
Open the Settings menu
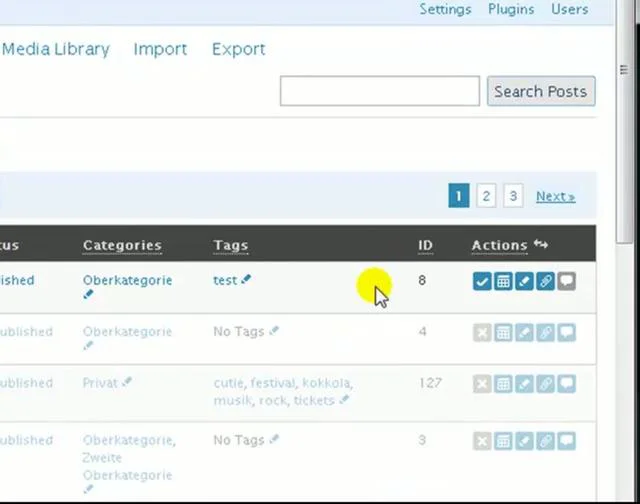pyautogui.click(x=445, y=9)
